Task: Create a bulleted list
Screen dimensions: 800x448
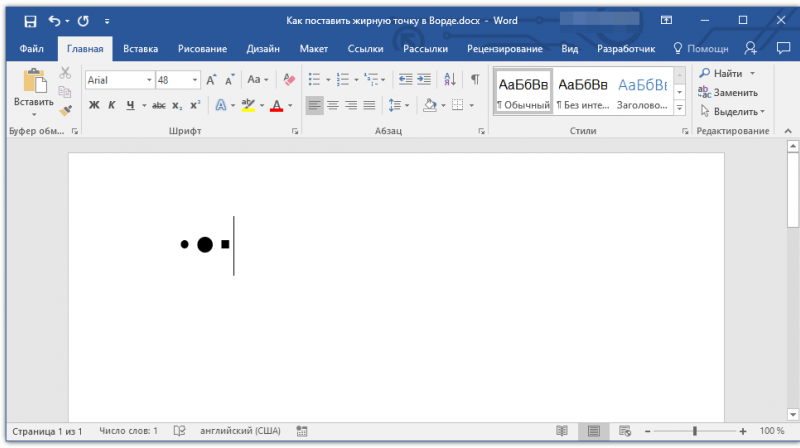Action: (314, 80)
